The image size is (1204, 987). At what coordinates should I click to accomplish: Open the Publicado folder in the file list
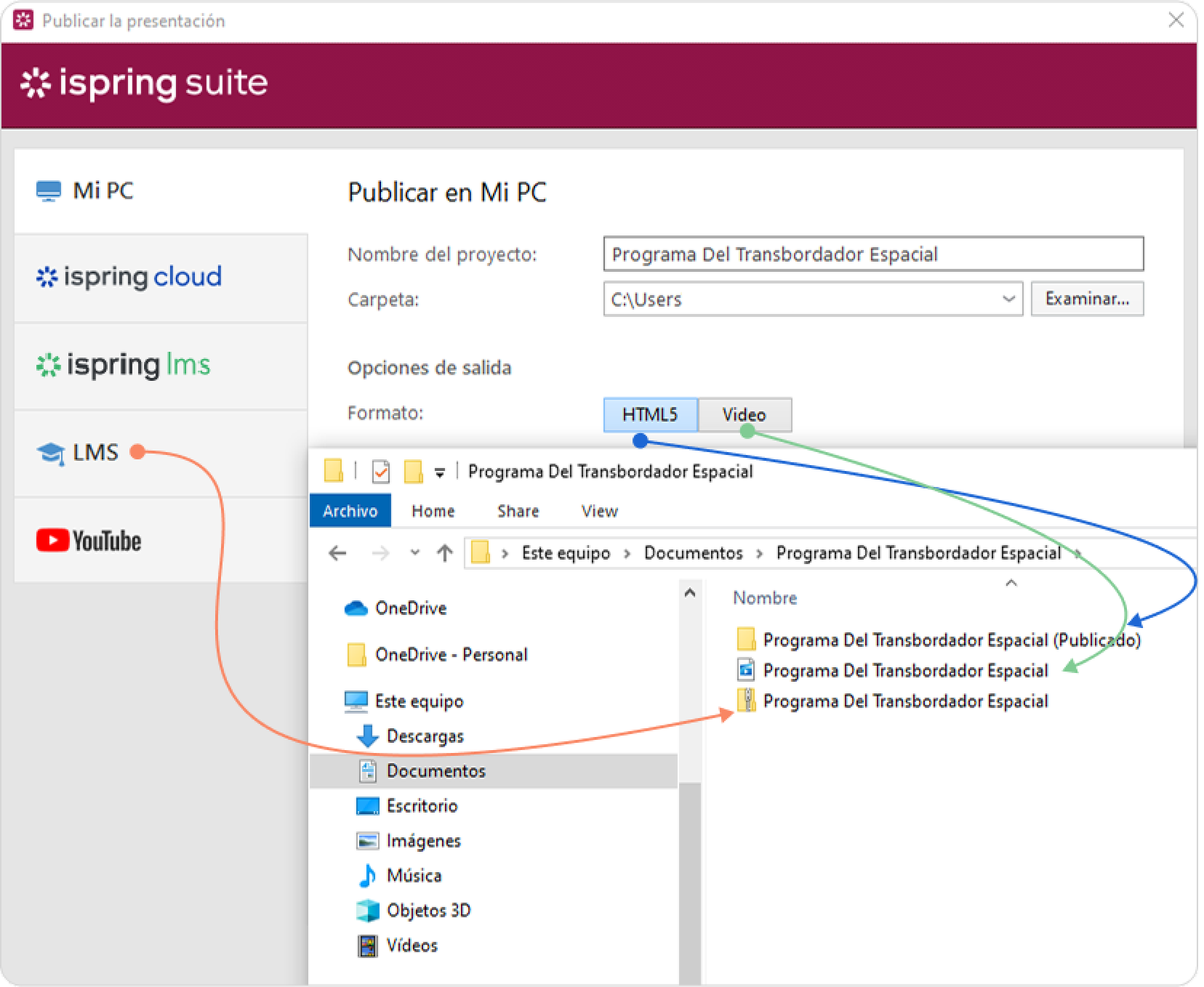(x=950, y=640)
